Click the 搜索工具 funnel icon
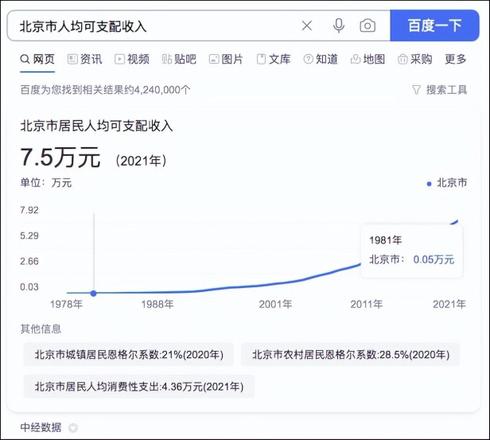Screen dimensions: 490x440 (x=416, y=90)
